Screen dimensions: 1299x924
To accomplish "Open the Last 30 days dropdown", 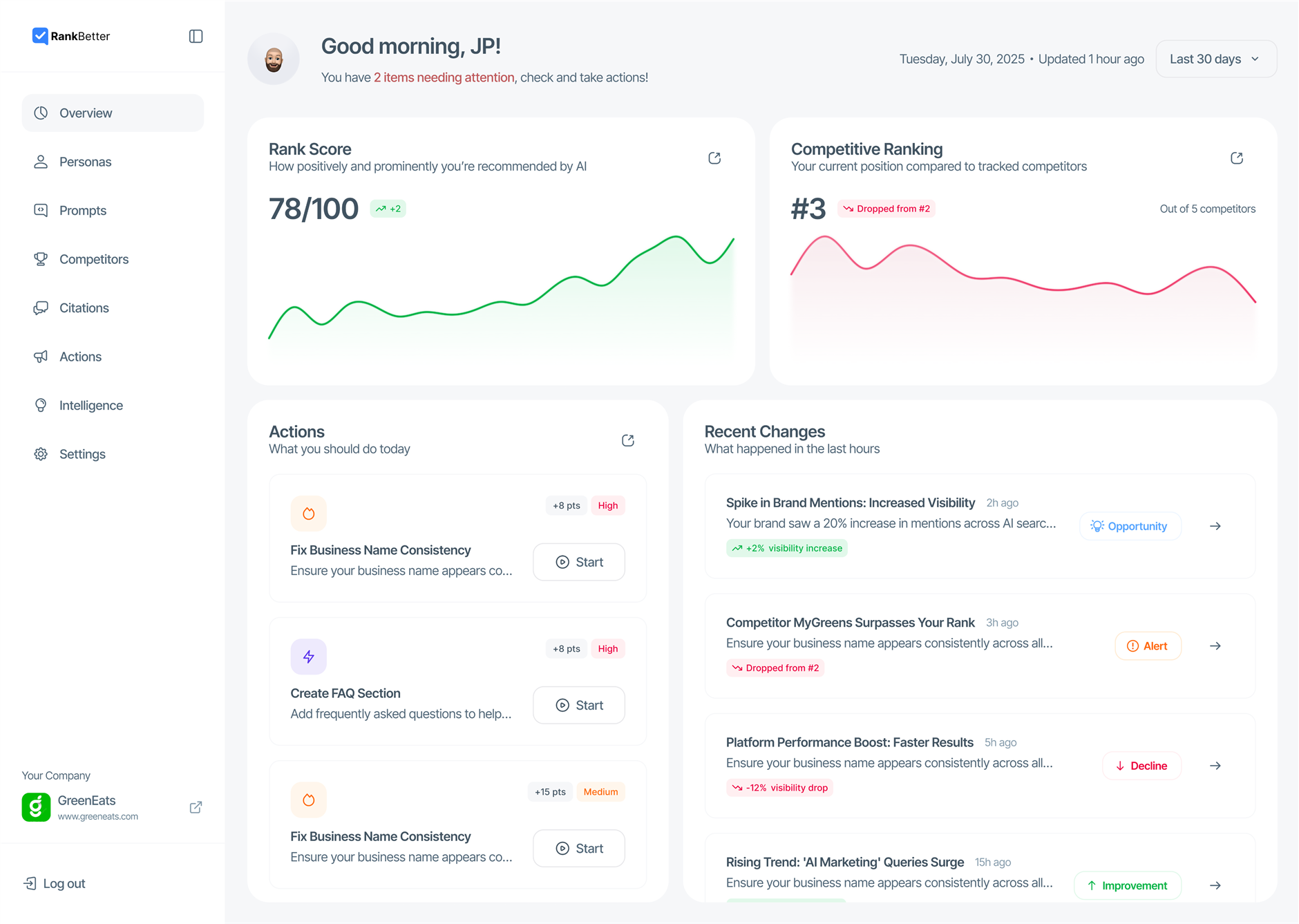I will pos(1215,59).
